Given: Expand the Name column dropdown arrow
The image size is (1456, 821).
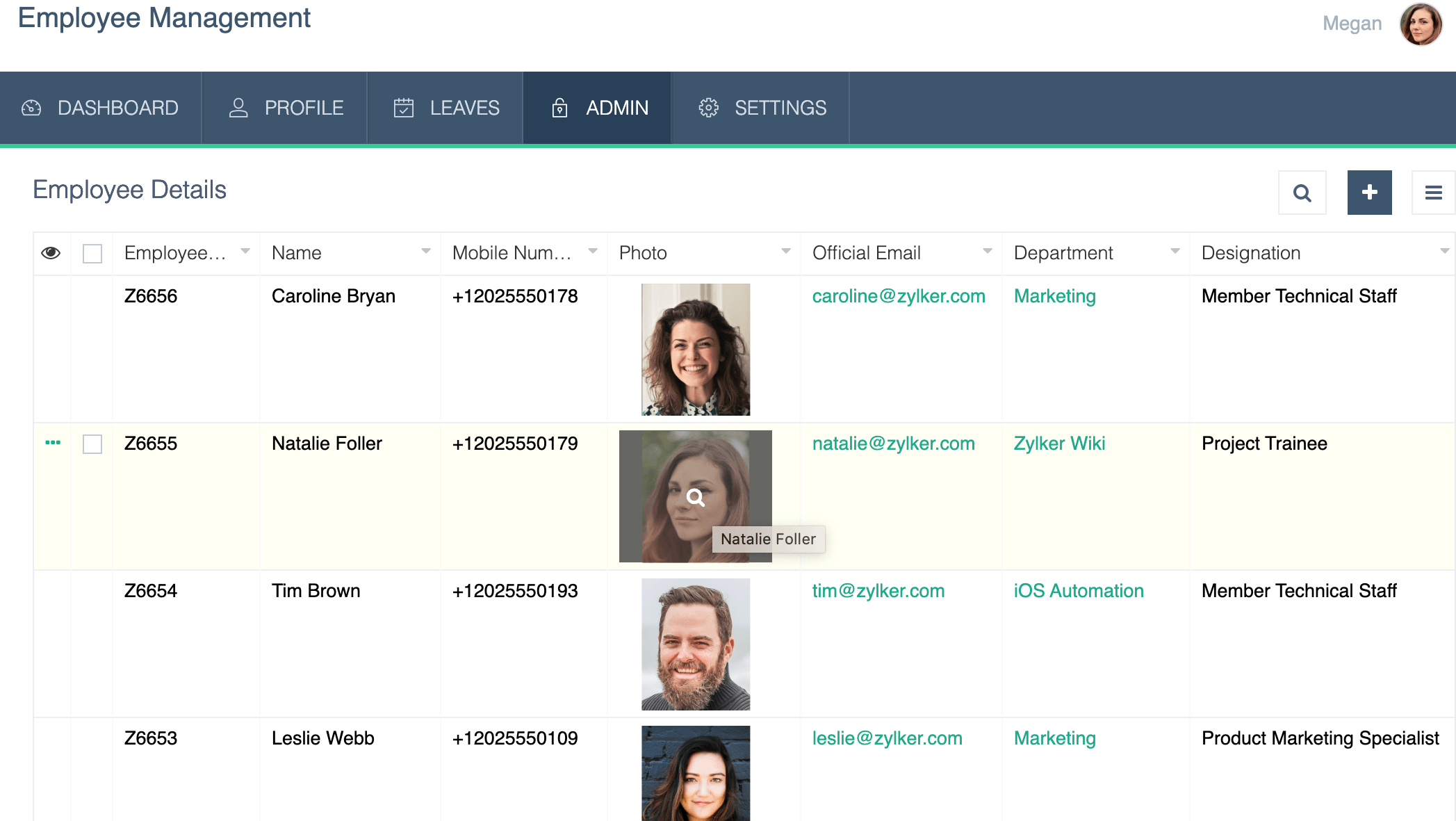Looking at the screenshot, I should coord(425,252).
